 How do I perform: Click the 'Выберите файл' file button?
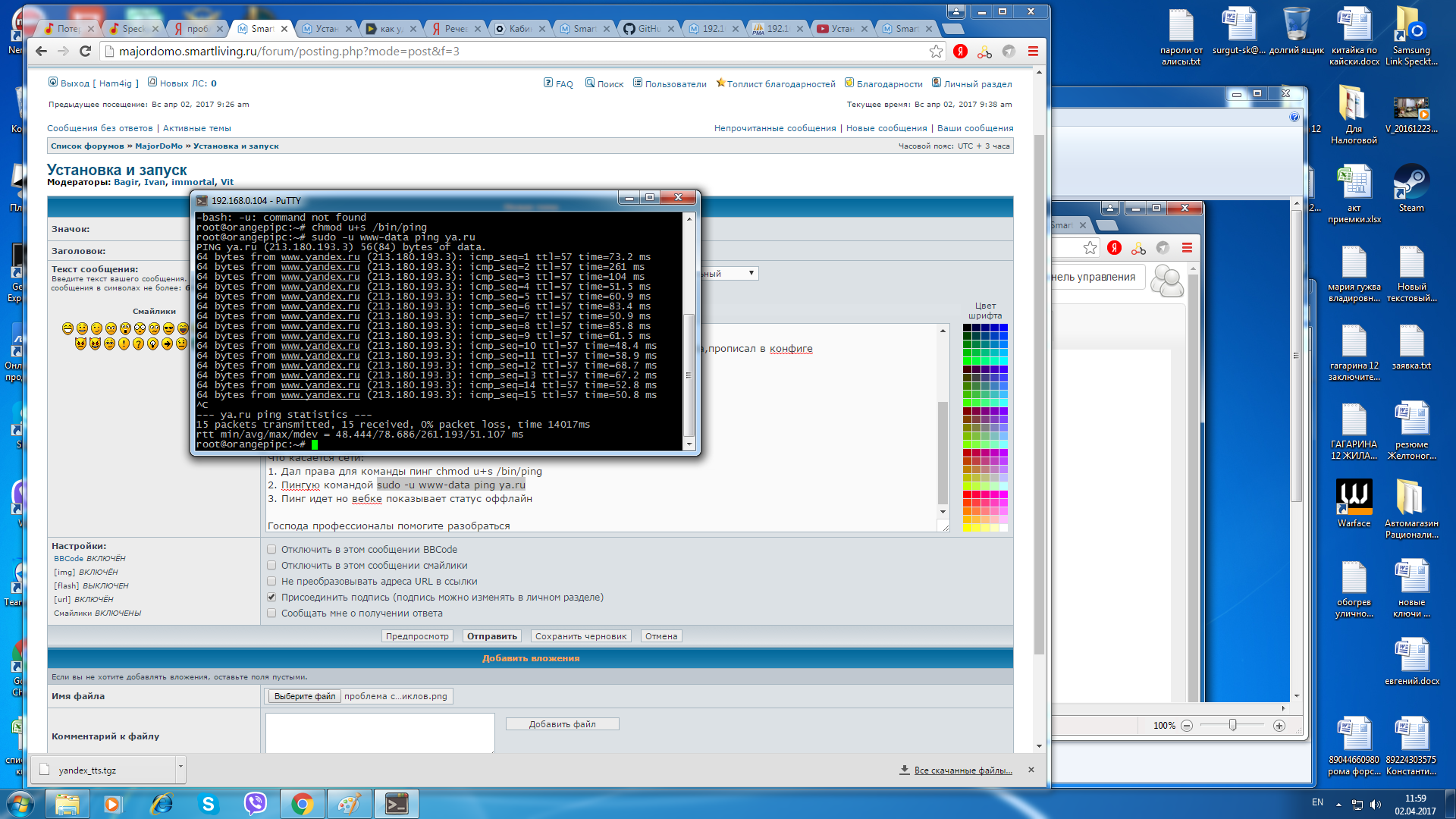[304, 696]
